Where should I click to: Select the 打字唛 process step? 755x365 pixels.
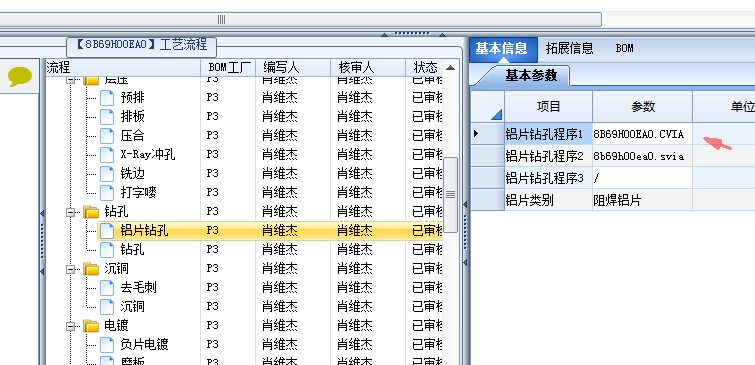139,193
